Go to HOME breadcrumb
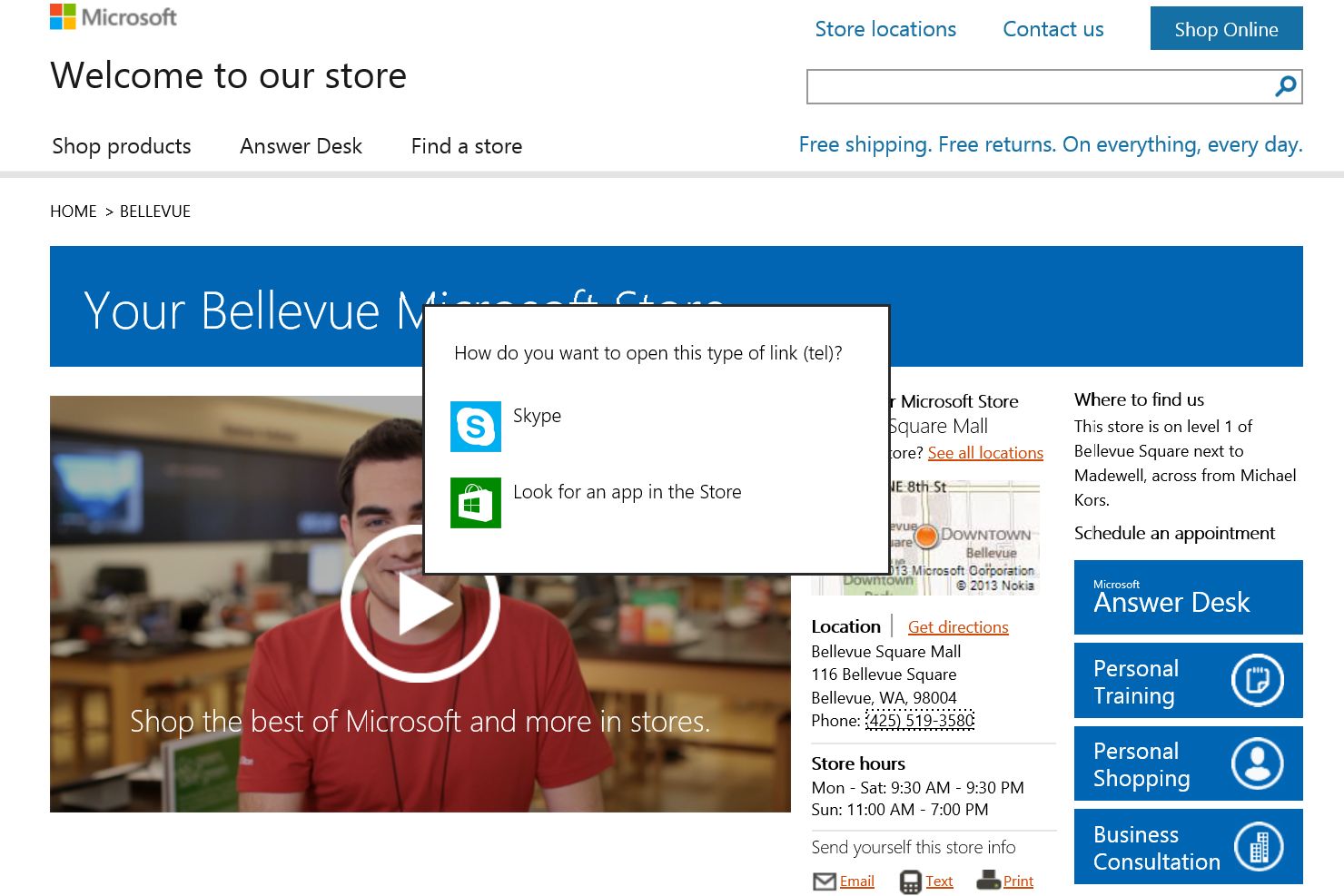This screenshot has width=1344, height=896. [x=74, y=212]
